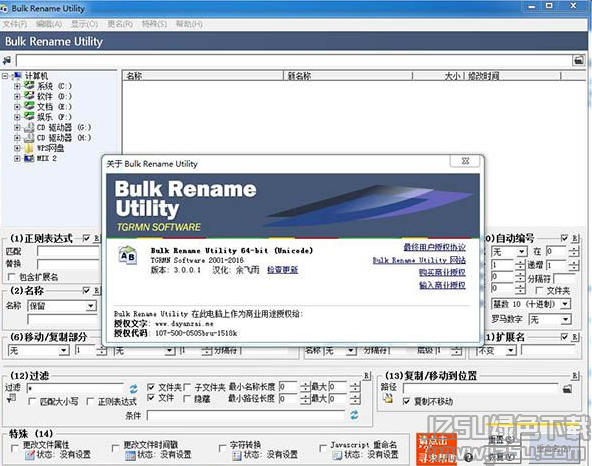Image resolution: width=592 pixels, height=466 pixels.
Task: Open the 特殊(S) menu
Action: click(154, 24)
